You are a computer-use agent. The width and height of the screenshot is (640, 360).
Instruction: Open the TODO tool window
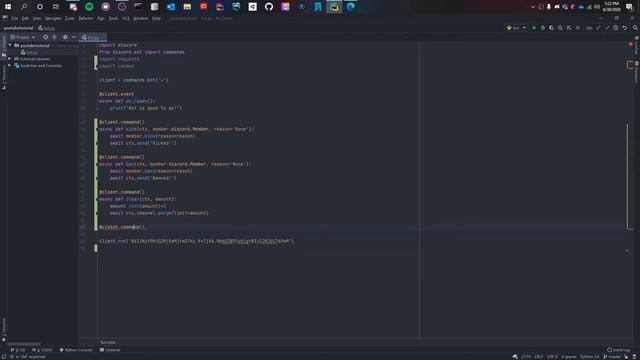click(x=42, y=350)
